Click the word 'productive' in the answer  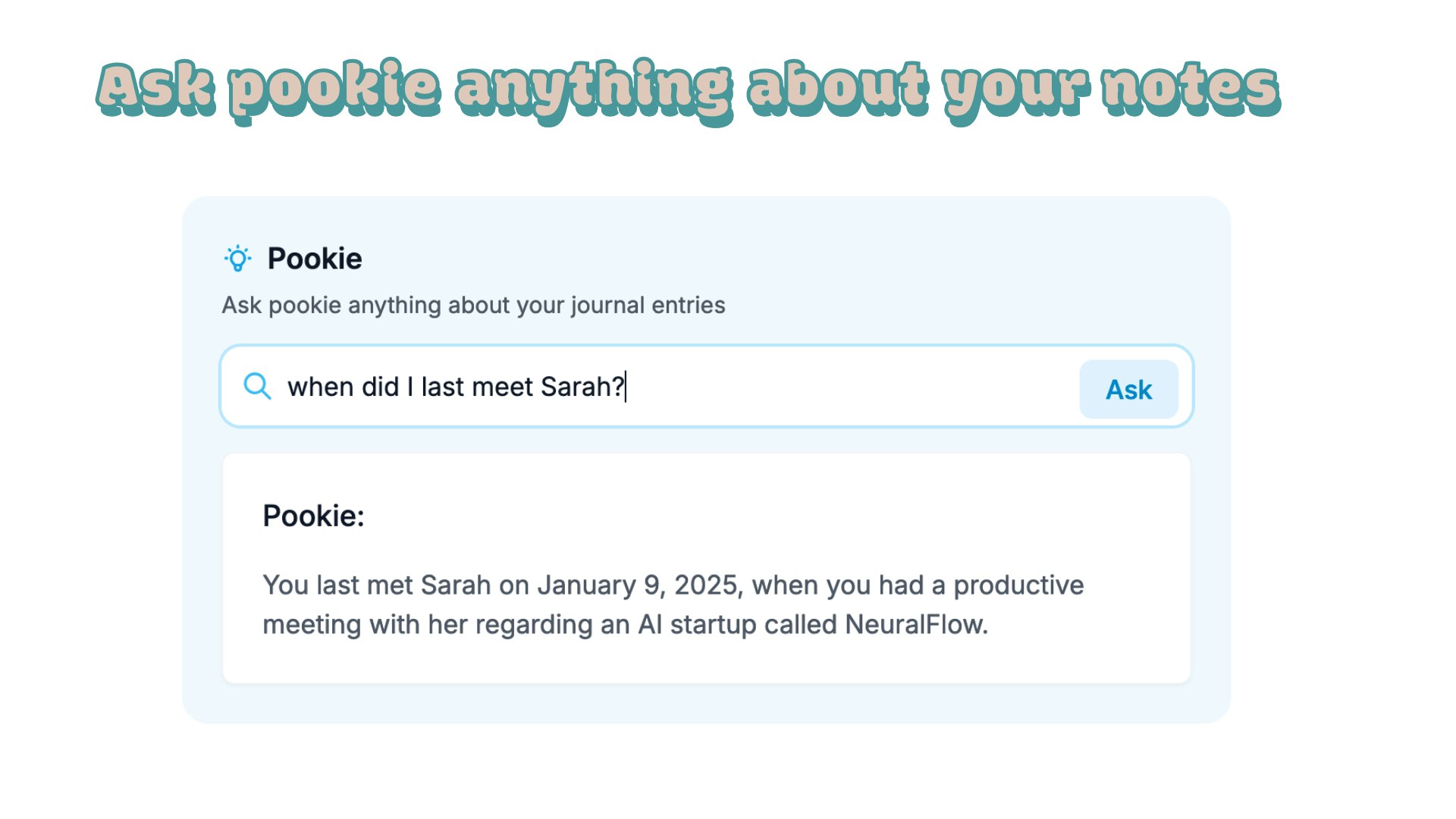[x=1018, y=585]
